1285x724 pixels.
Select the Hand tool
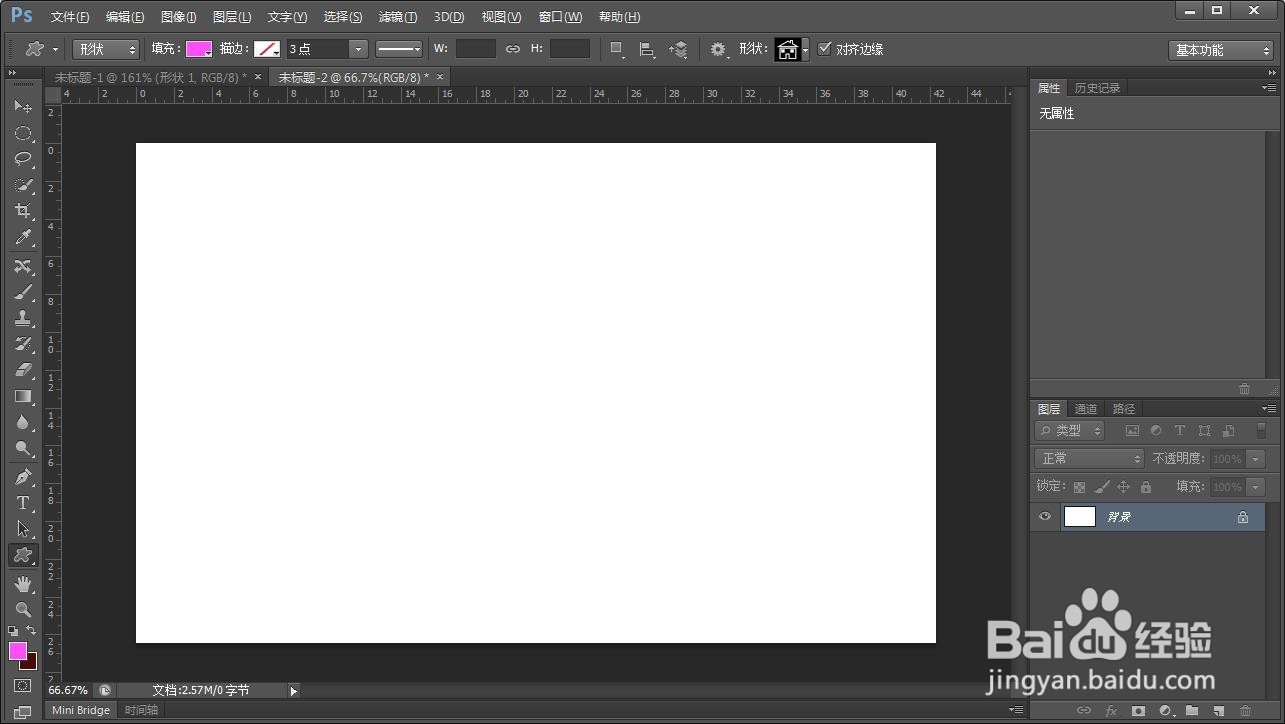(x=23, y=583)
